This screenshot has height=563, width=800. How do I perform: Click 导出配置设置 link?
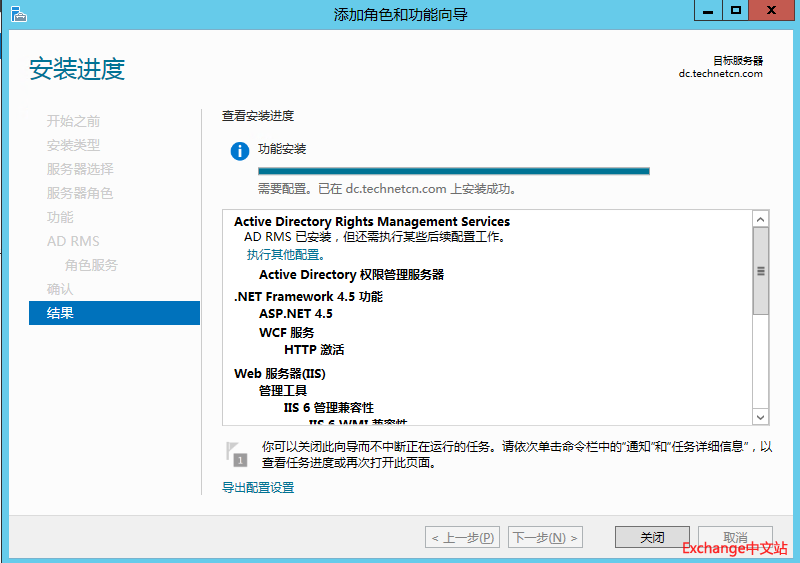pyautogui.click(x=258, y=488)
